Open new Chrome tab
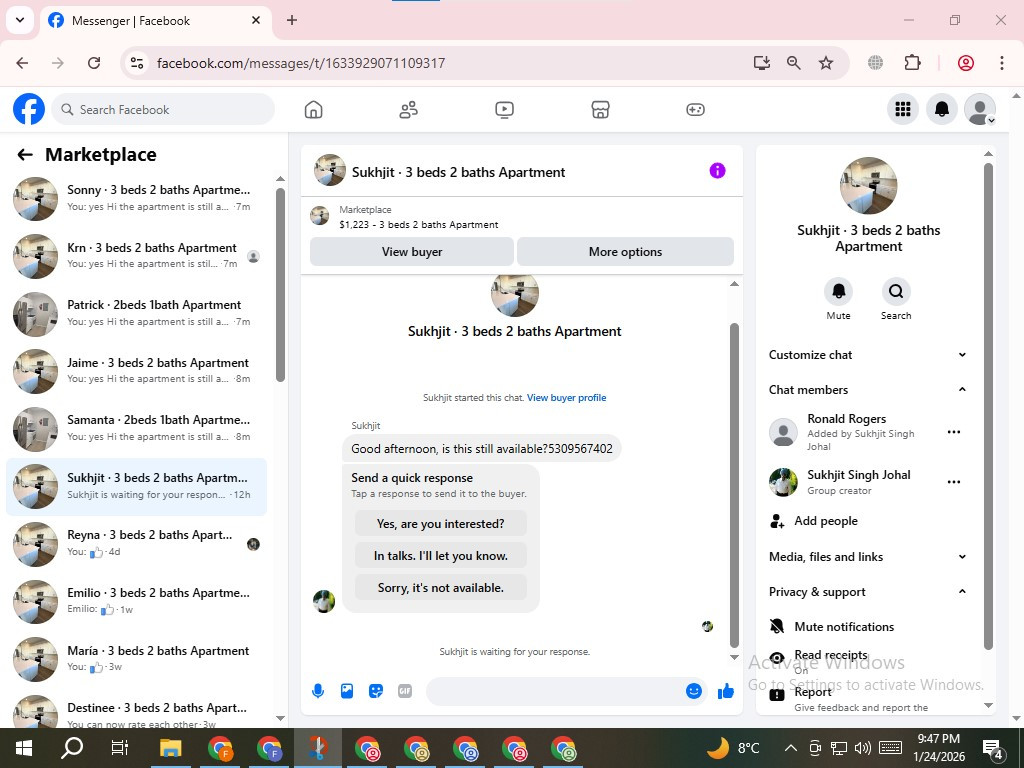Viewport: 1024px width, 768px height. click(x=292, y=20)
